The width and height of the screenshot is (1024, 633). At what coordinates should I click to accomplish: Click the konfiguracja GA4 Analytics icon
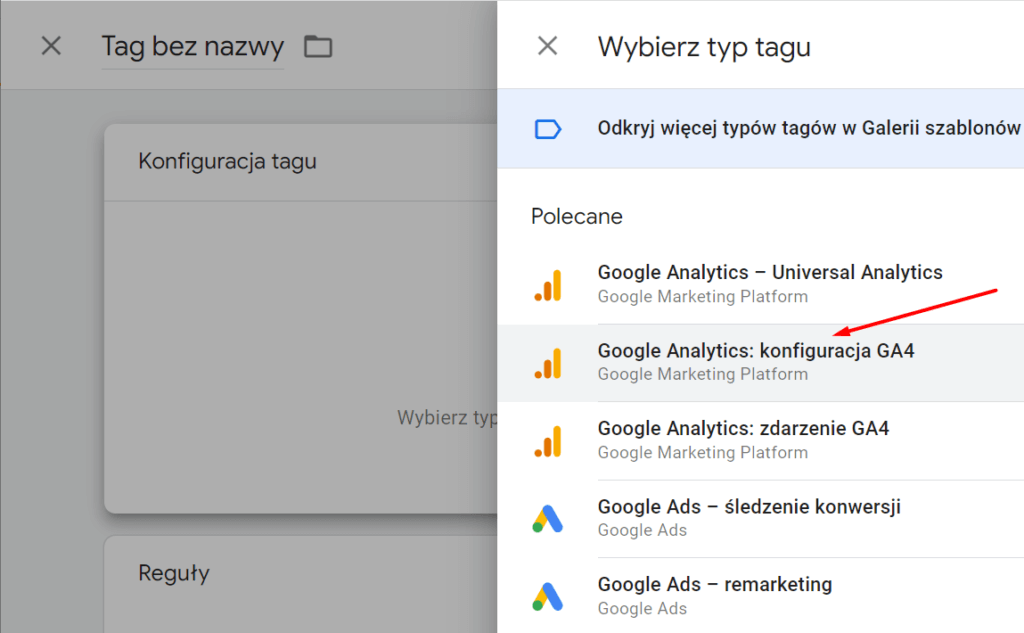[x=548, y=363]
